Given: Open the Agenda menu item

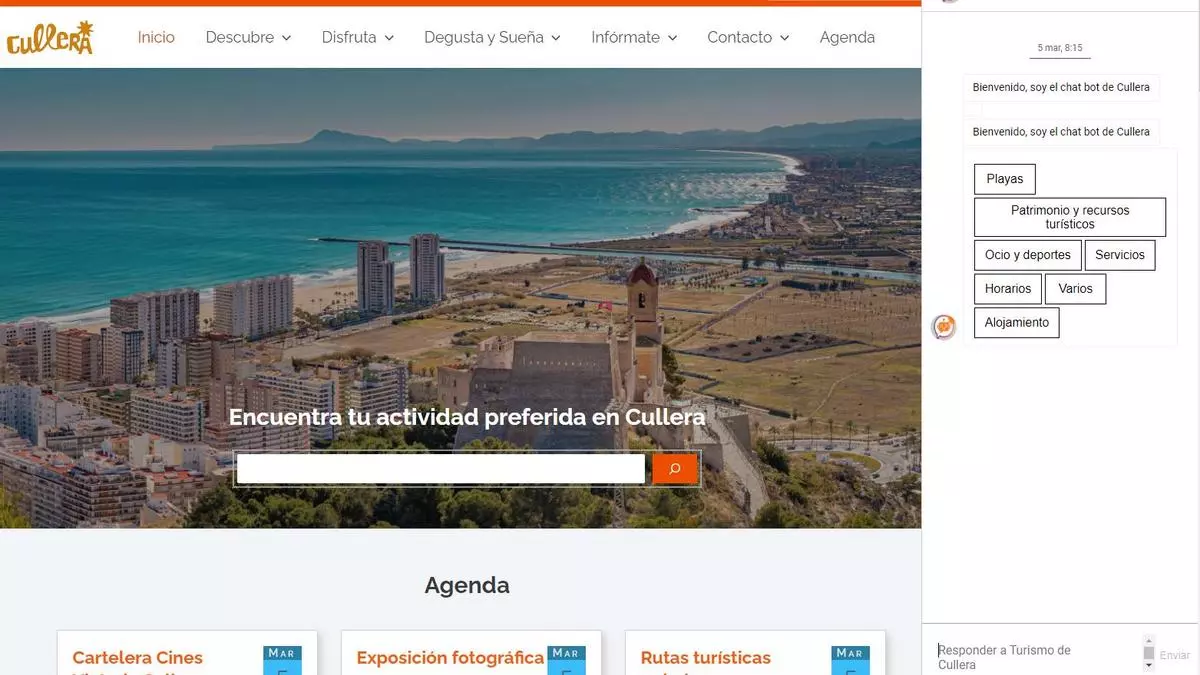Looking at the screenshot, I should coord(847,37).
